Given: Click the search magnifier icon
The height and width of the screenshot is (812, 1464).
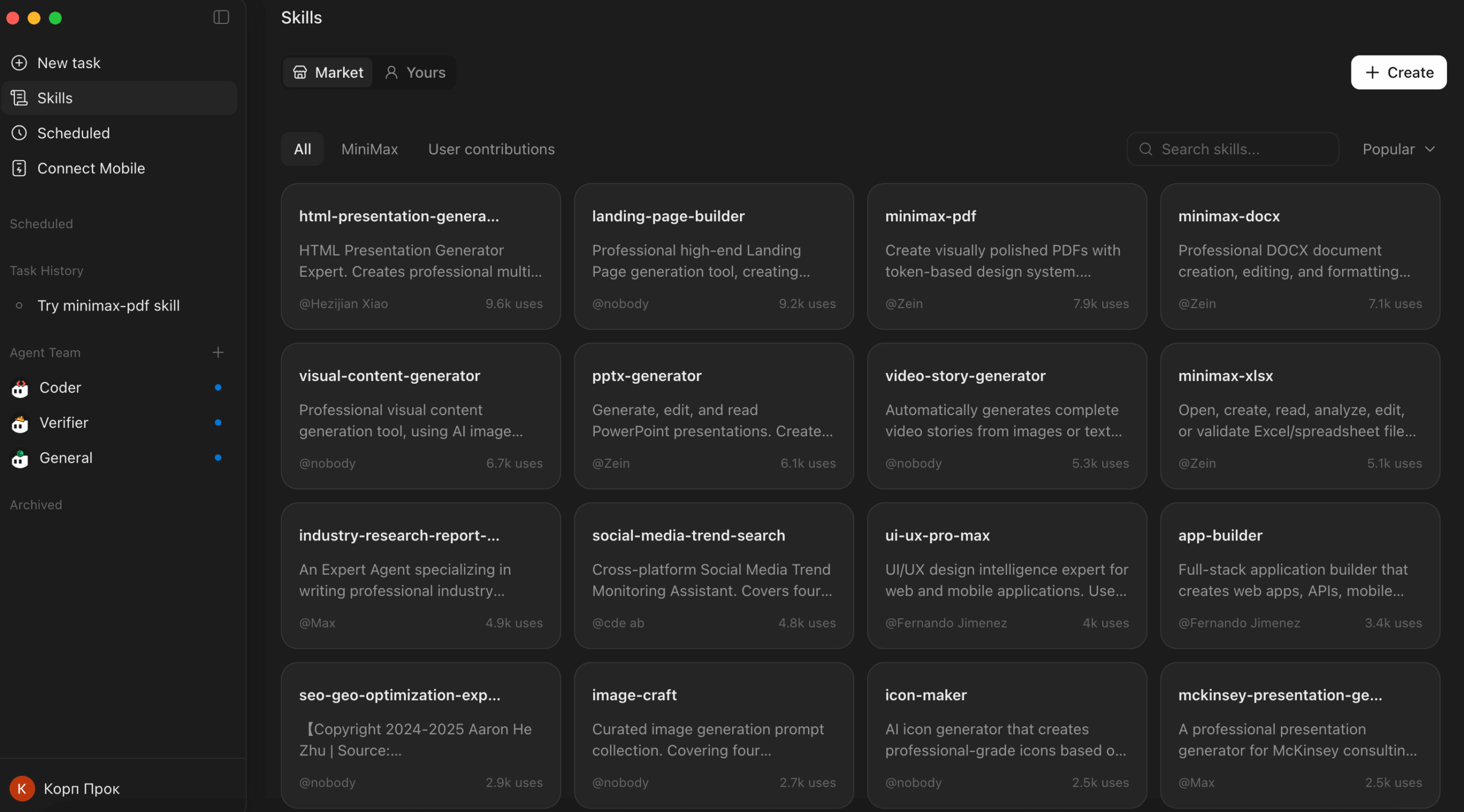Looking at the screenshot, I should coord(1145,149).
